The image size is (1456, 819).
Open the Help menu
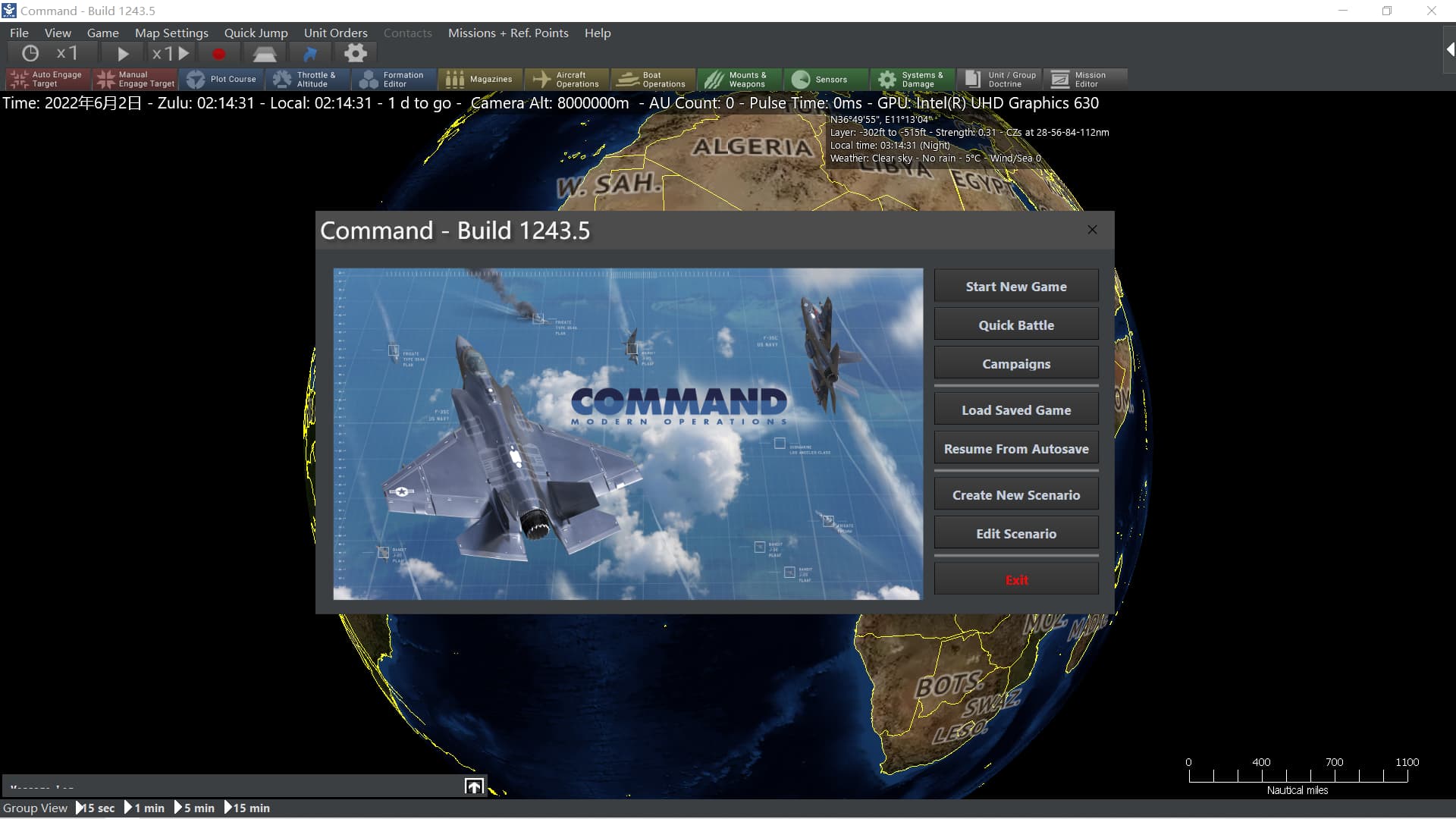click(x=598, y=33)
